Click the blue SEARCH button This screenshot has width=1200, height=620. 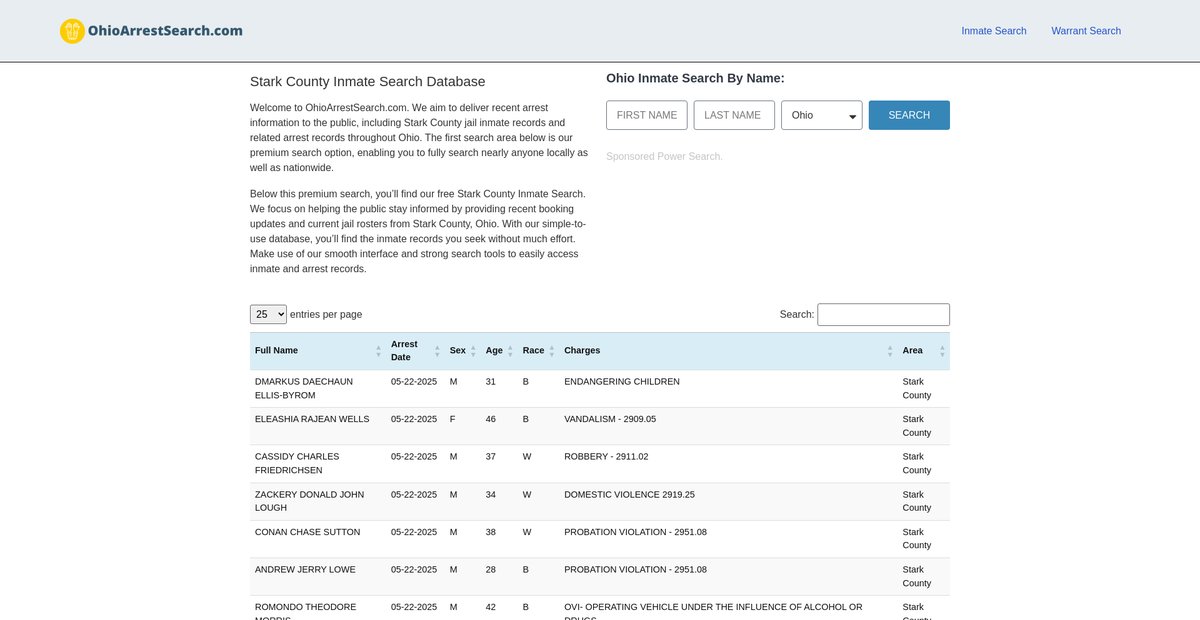tap(909, 115)
